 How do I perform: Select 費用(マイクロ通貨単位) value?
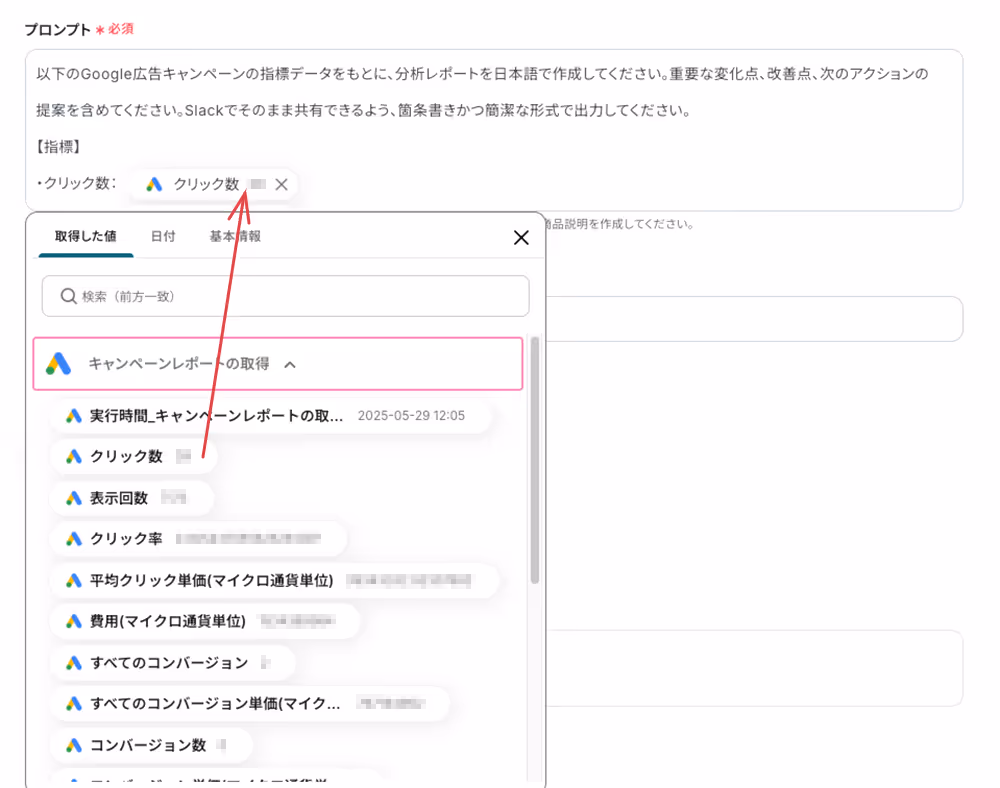point(205,622)
